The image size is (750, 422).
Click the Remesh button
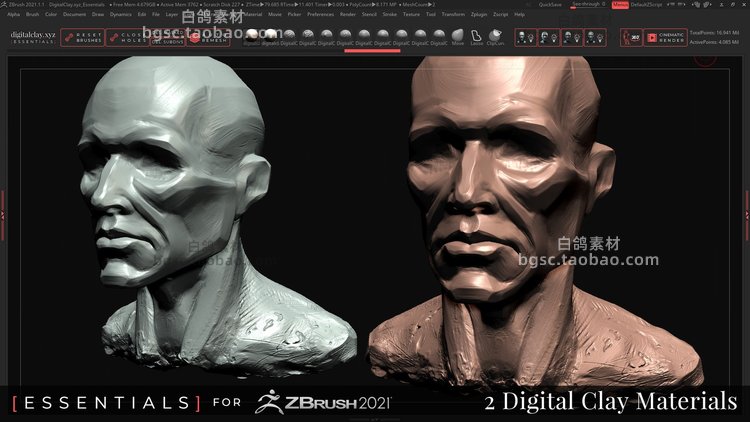coord(209,39)
